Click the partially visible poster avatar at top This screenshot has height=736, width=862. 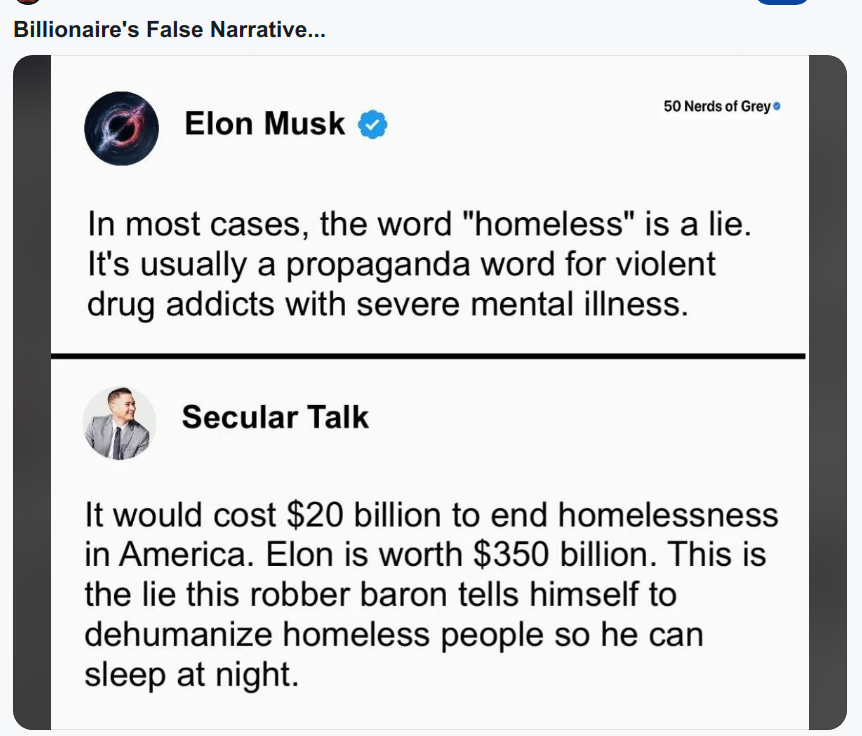(x=27, y=2)
